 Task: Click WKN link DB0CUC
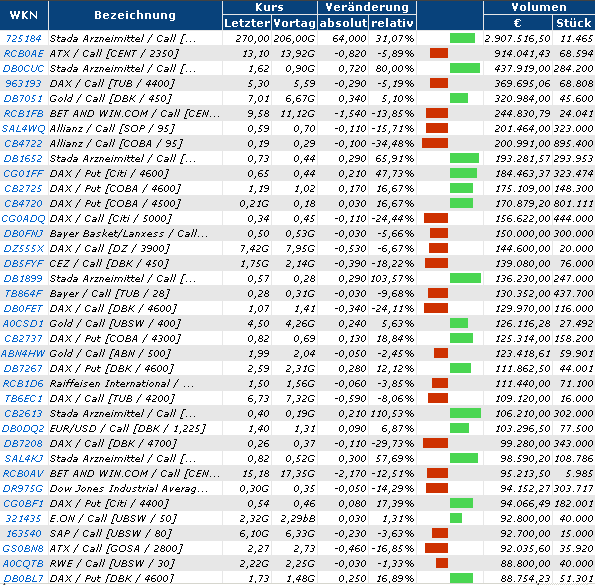[x=24, y=69]
